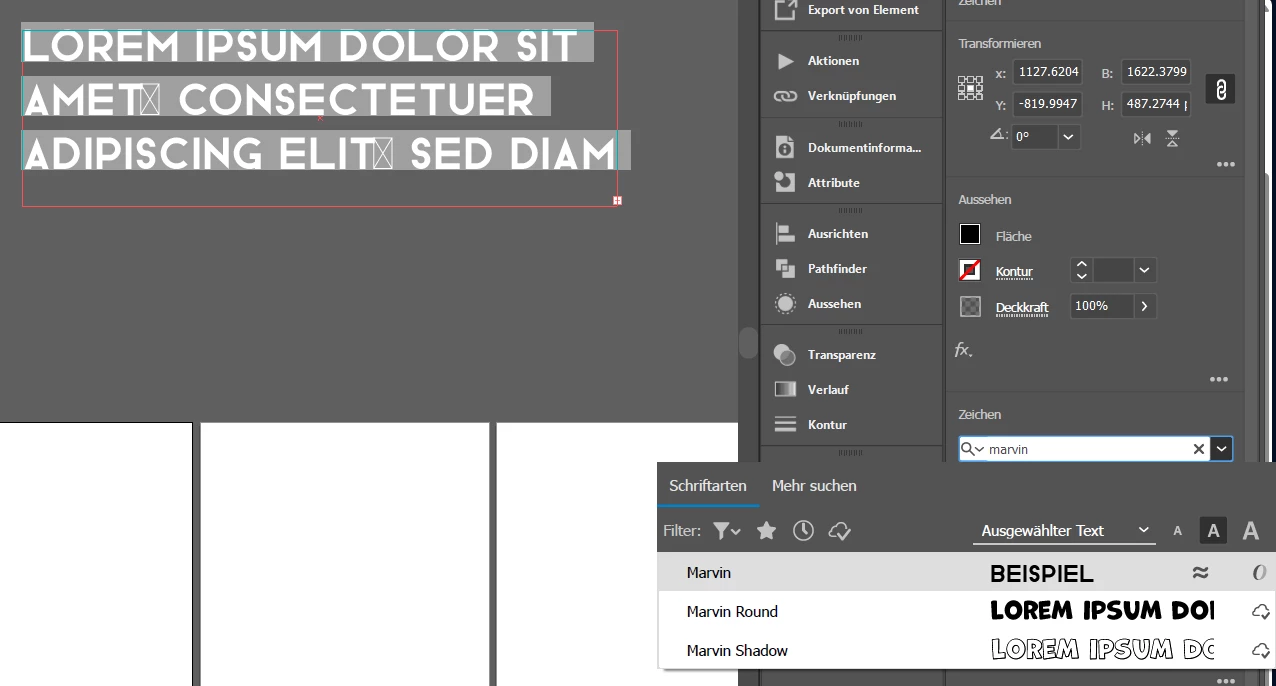This screenshot has width=1276, height=686.
Task: Flip the object vertically
Action: 1172,139
